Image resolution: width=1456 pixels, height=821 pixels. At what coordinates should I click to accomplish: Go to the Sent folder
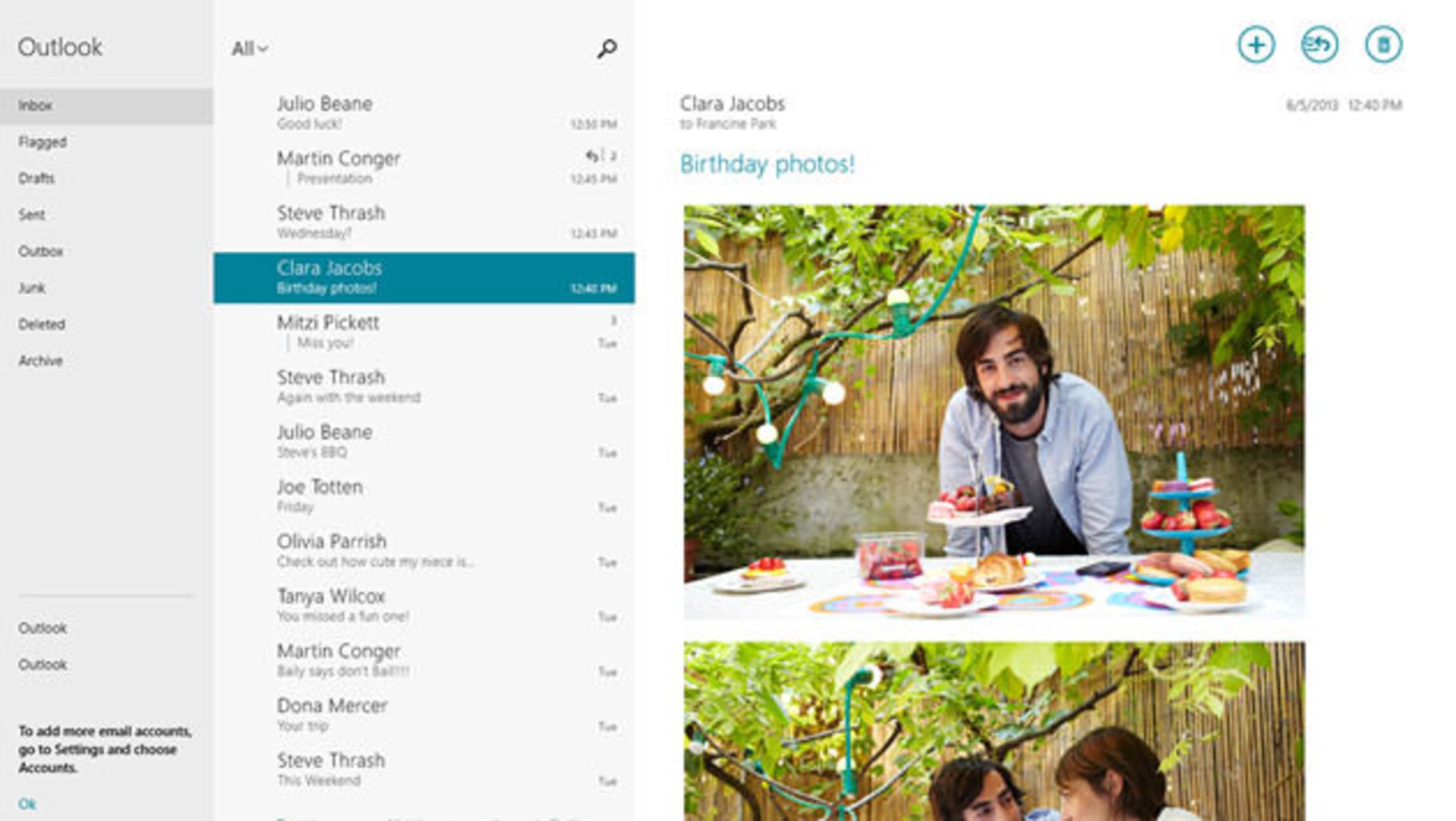pyautogui.click(x=32, y=215)
